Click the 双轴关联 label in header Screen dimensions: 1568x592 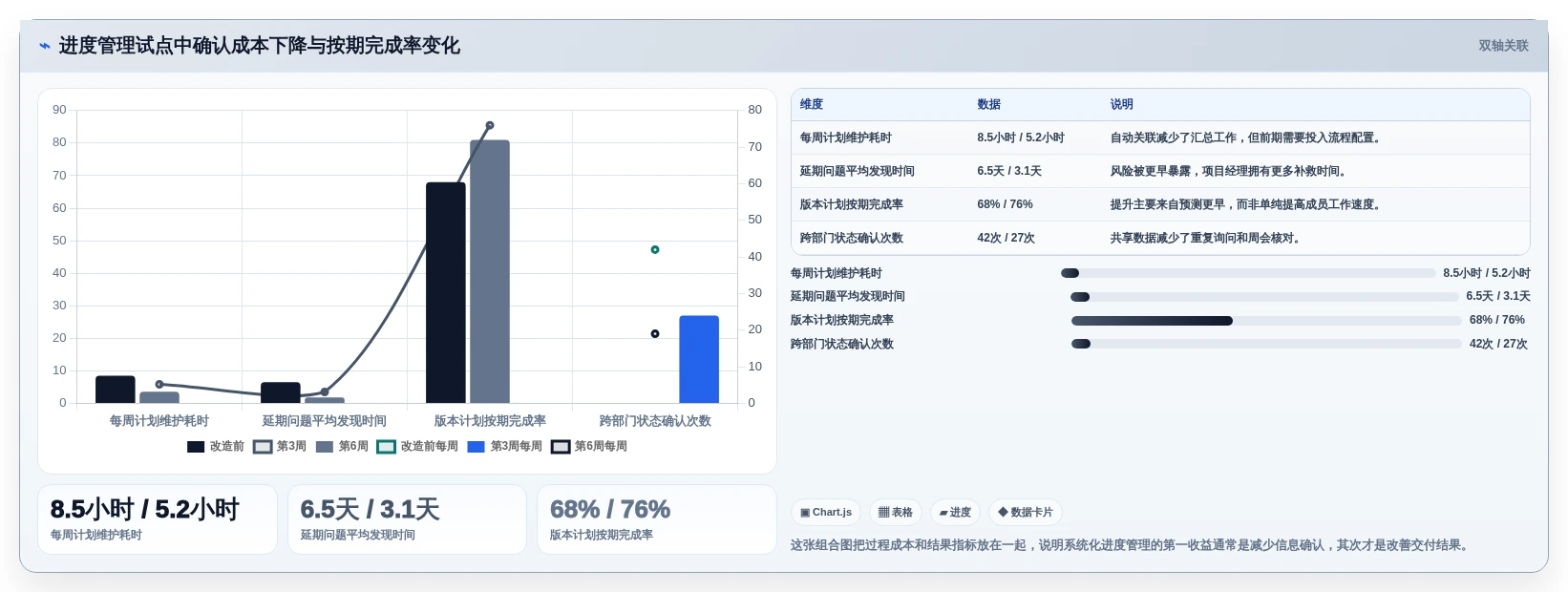click(1503, 46)
